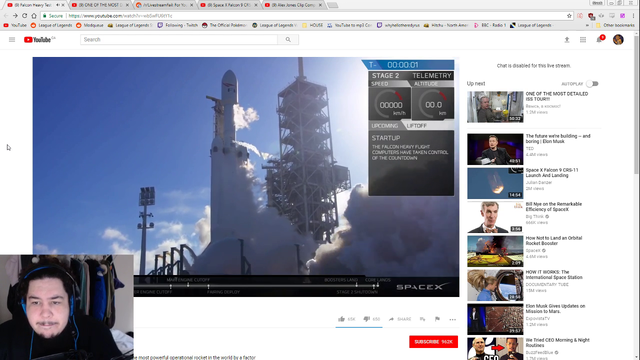Switch to the Alex Jones Clip tab
This screenshot has height=360, width=640.
293,5
